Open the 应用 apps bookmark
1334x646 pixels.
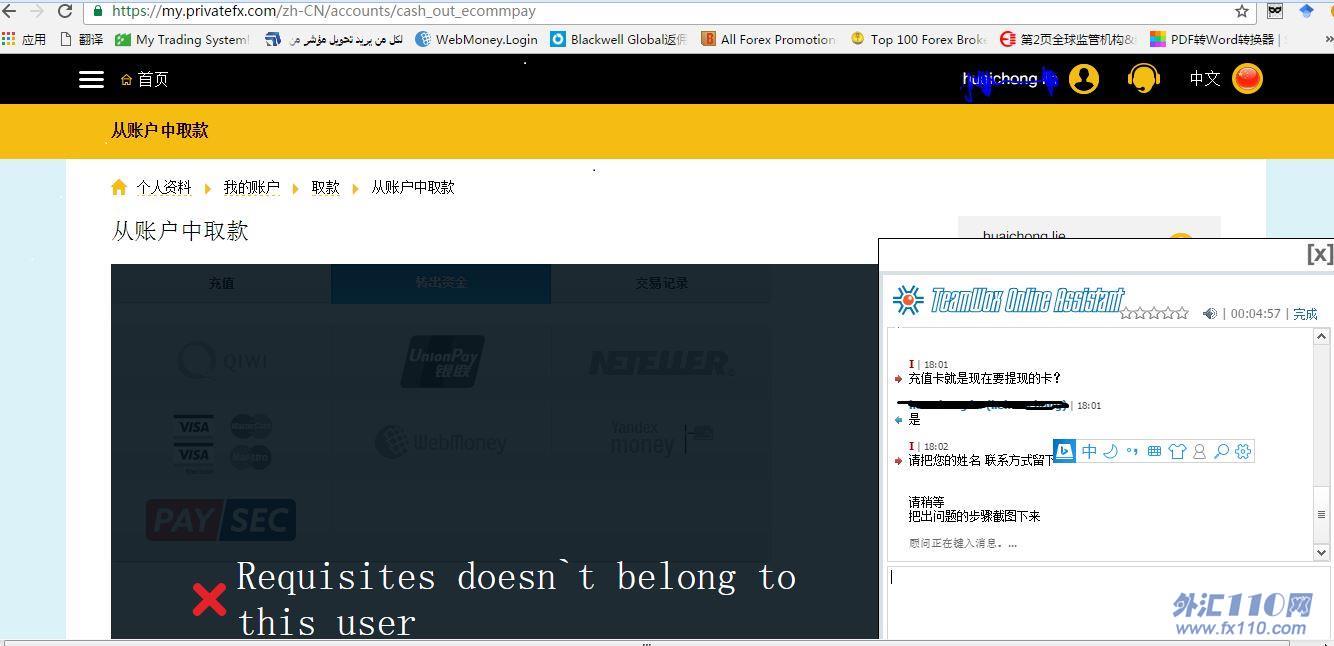coord(24,39)
